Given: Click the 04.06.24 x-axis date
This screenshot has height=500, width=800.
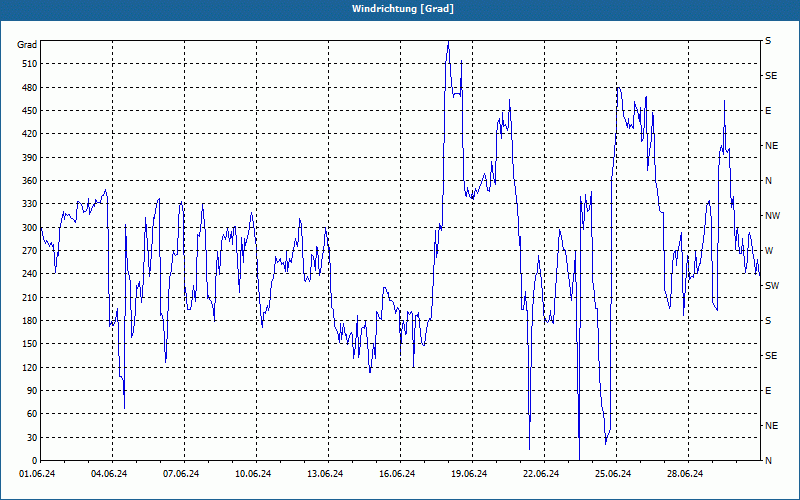Looking at the screenshot, I should [x=109, y=474].
